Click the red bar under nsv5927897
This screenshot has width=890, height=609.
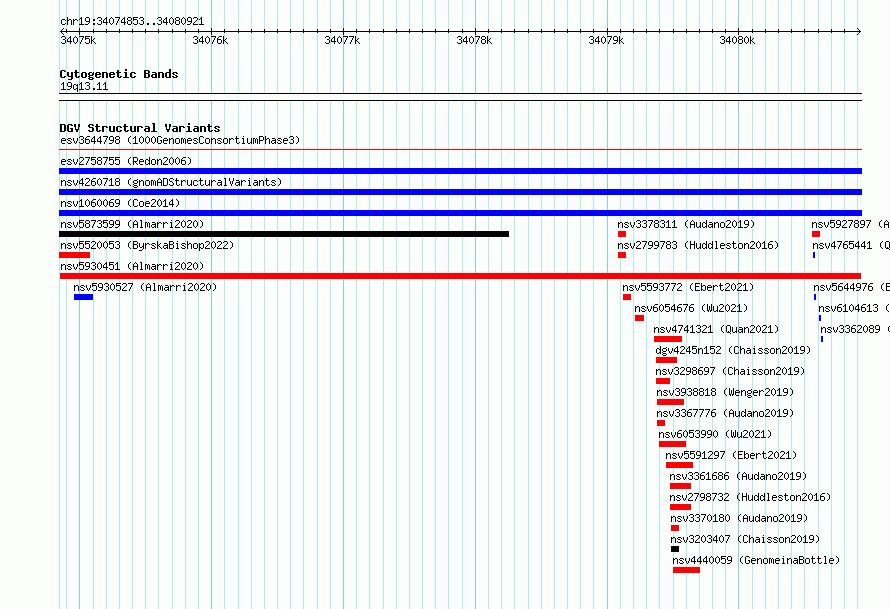[x=816, y=234]
